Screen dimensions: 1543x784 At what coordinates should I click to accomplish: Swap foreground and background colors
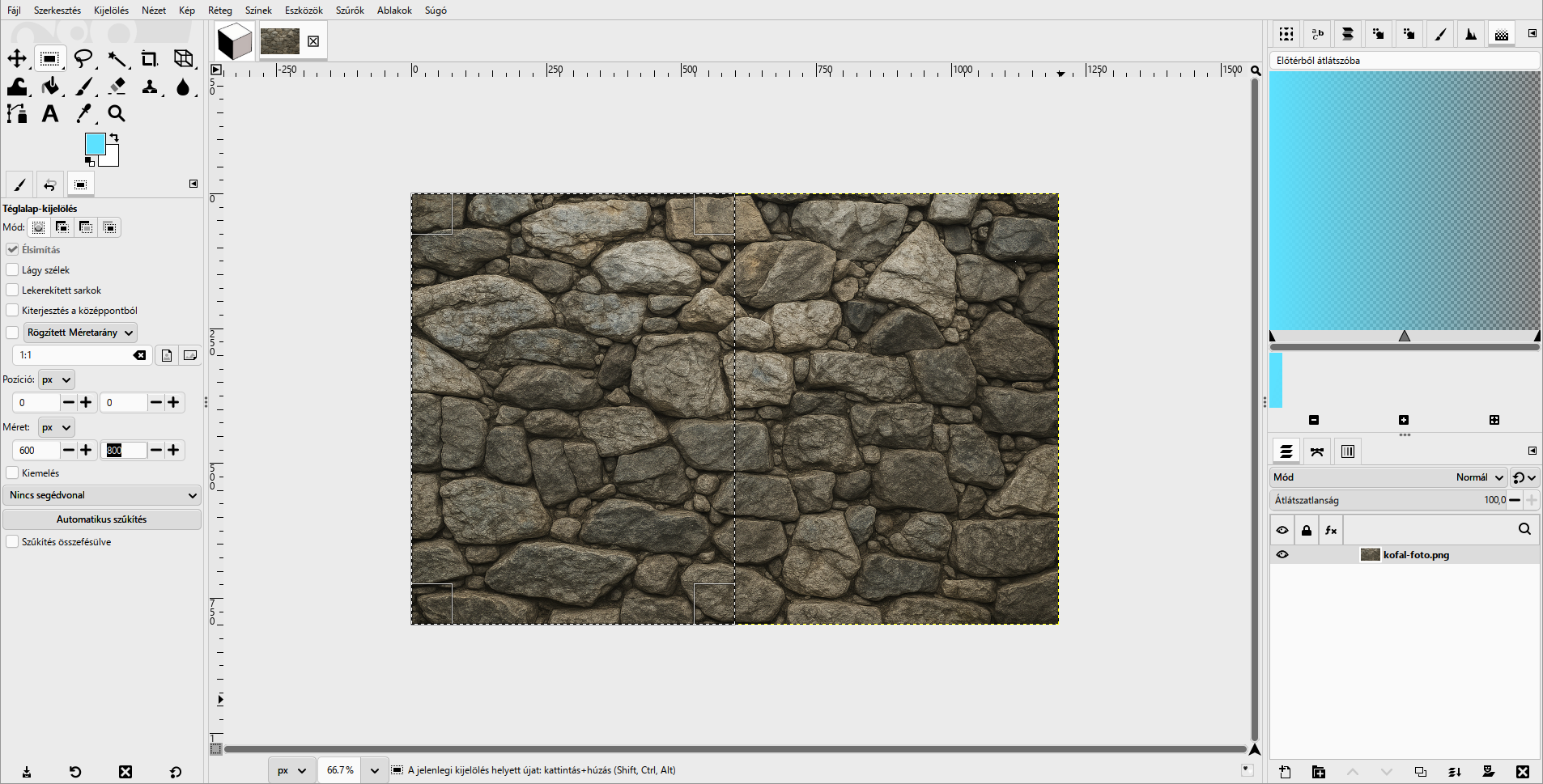(114, 138)
